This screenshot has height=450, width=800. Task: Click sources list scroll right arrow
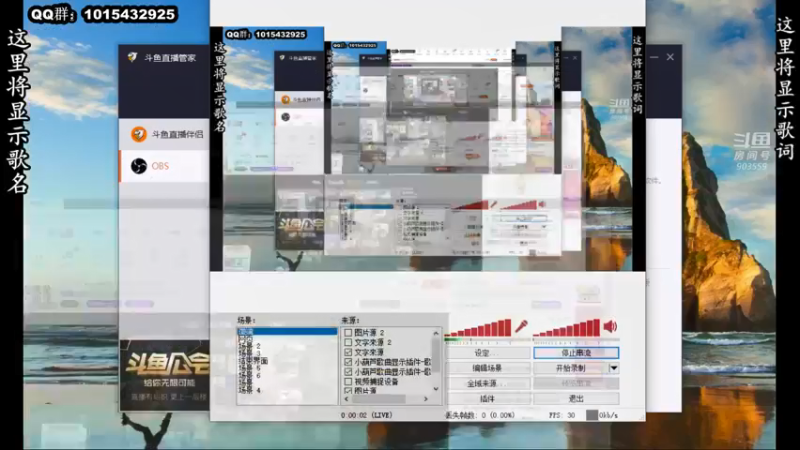(x=426, y=399)
